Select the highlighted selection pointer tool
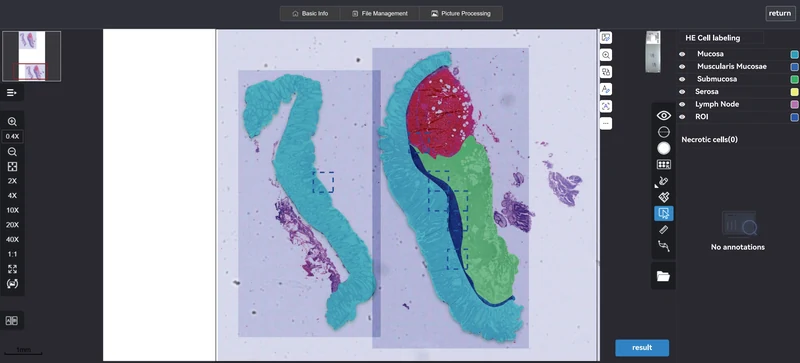 [x=664, y=213]
